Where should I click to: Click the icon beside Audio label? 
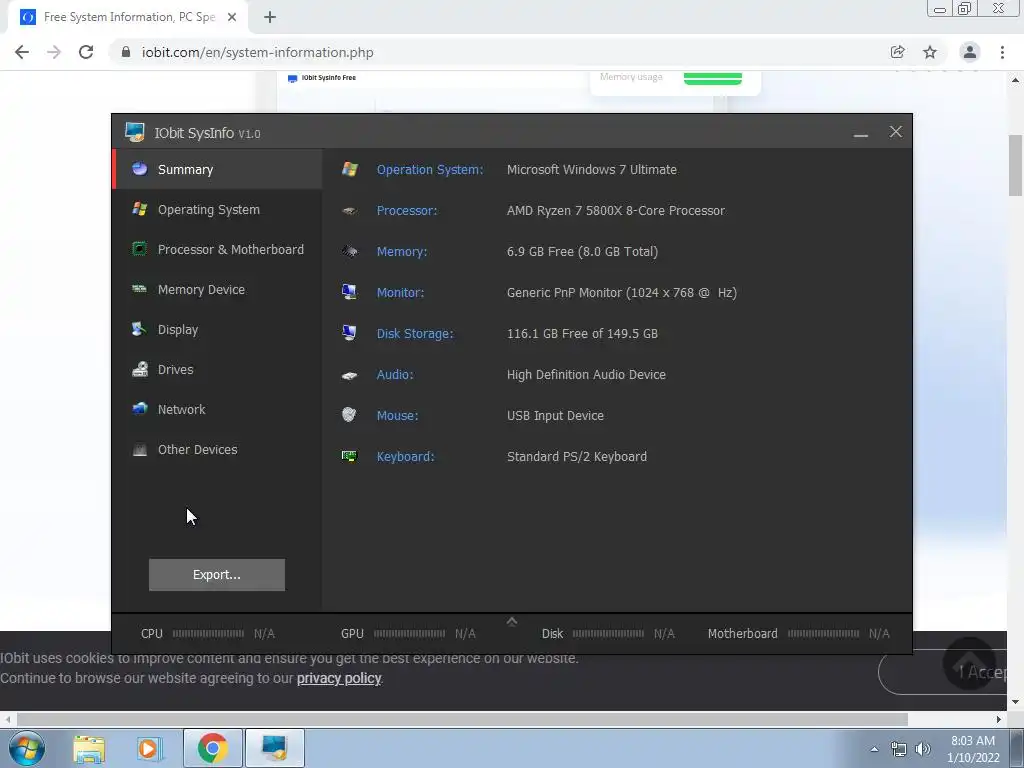(x=349, y=375)
